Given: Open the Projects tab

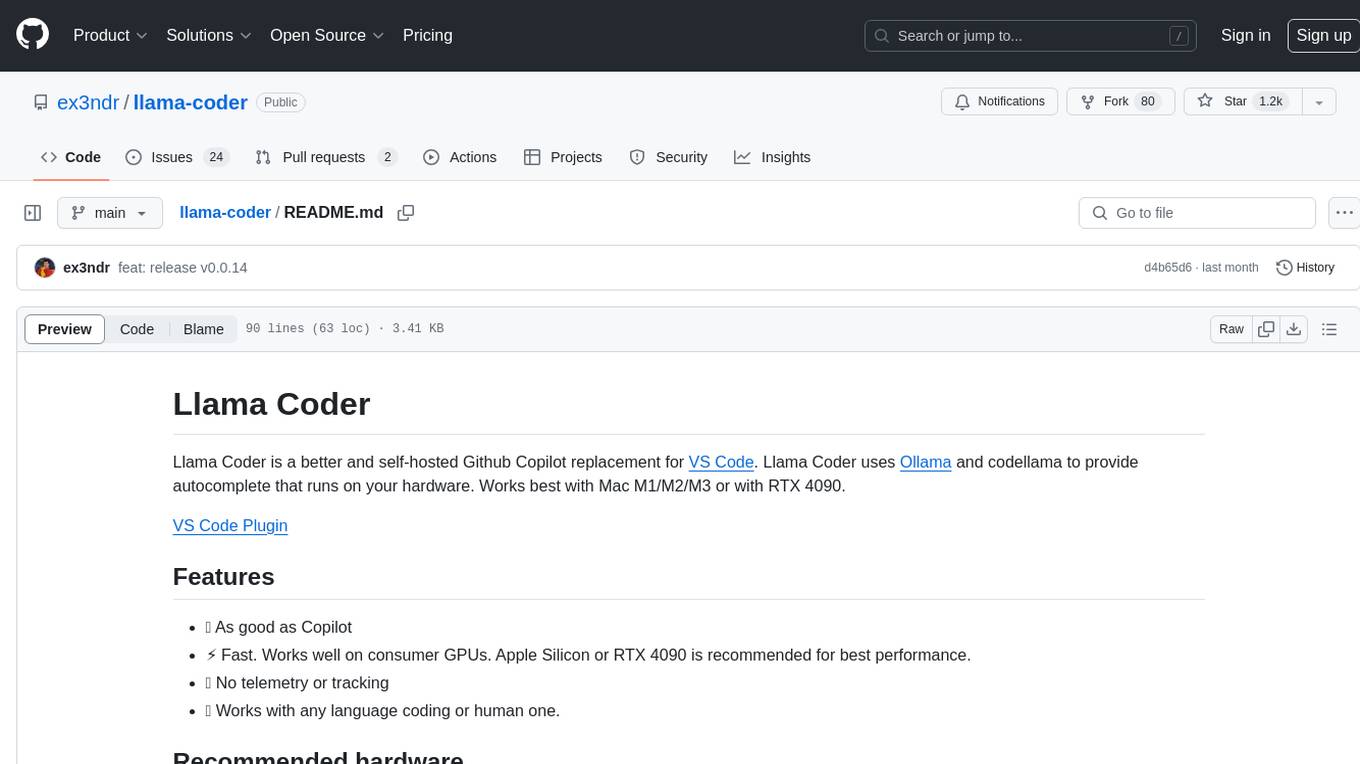Looking at the screenshot, I should pyautogui.click(x=563, y=157).
